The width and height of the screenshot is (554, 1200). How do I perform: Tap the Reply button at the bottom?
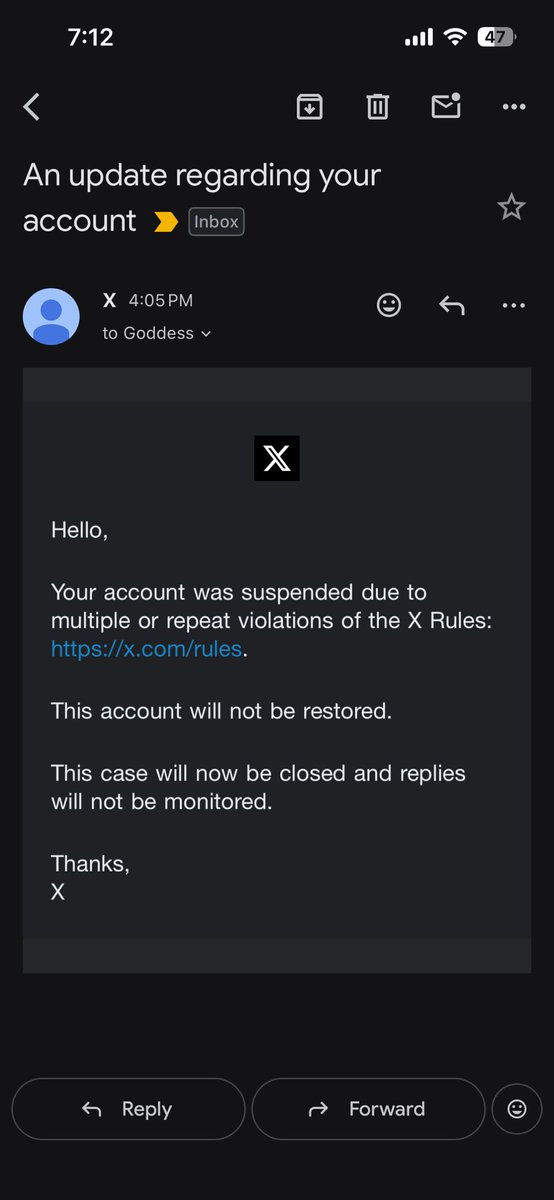[x=128, y=1109]
